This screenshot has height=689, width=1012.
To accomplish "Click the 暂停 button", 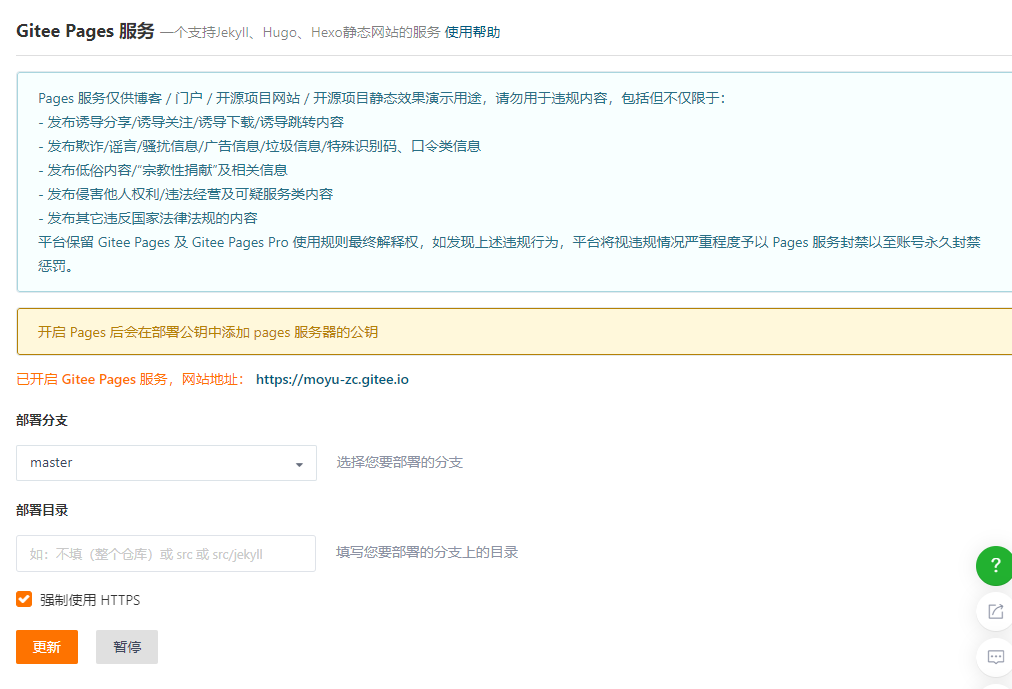I will pos(127,646).
